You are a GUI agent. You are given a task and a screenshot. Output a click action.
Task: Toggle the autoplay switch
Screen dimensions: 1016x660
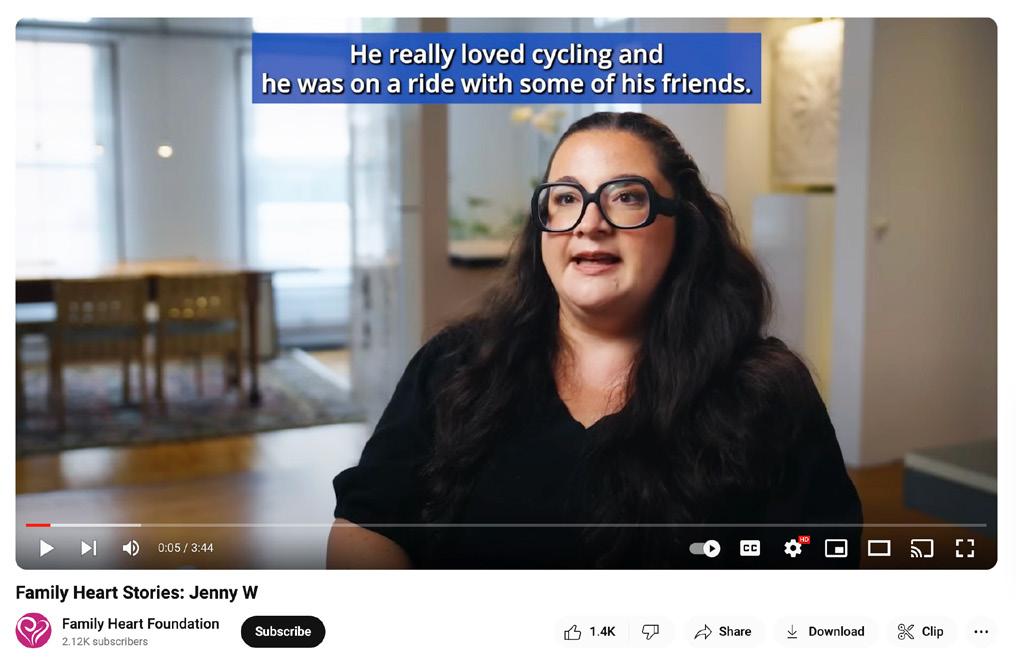pos(705,549)
